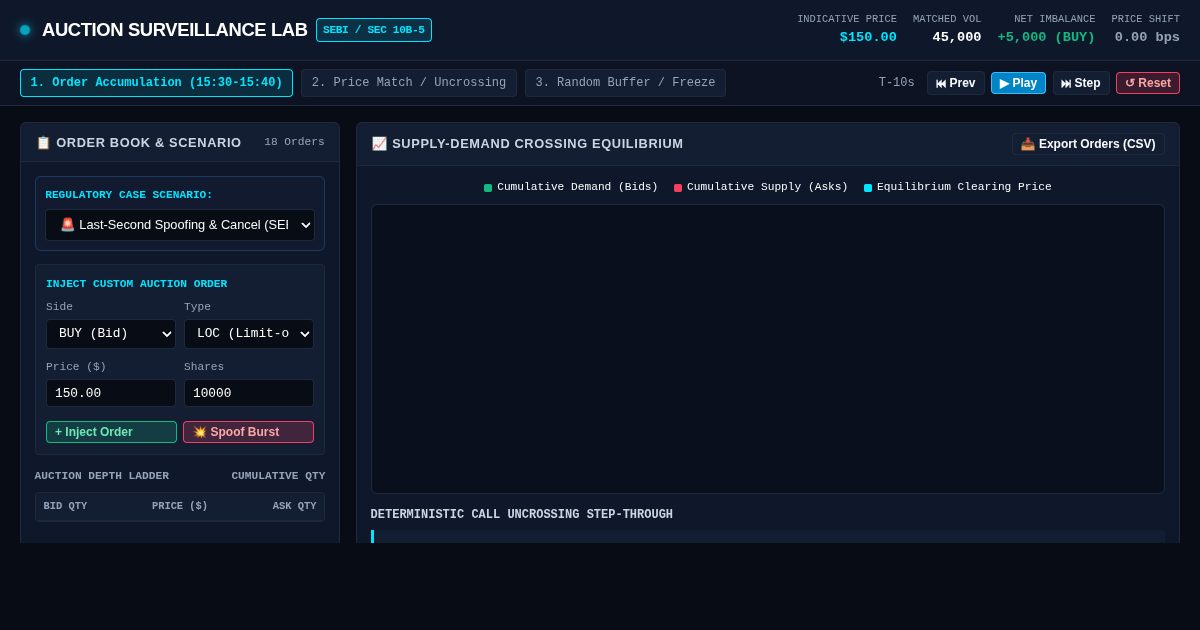Viewport: 1200px width, 630px height.
Task: Click the Deterministic Call Uncrossing Step-Through heading
Action: point(522,515)
